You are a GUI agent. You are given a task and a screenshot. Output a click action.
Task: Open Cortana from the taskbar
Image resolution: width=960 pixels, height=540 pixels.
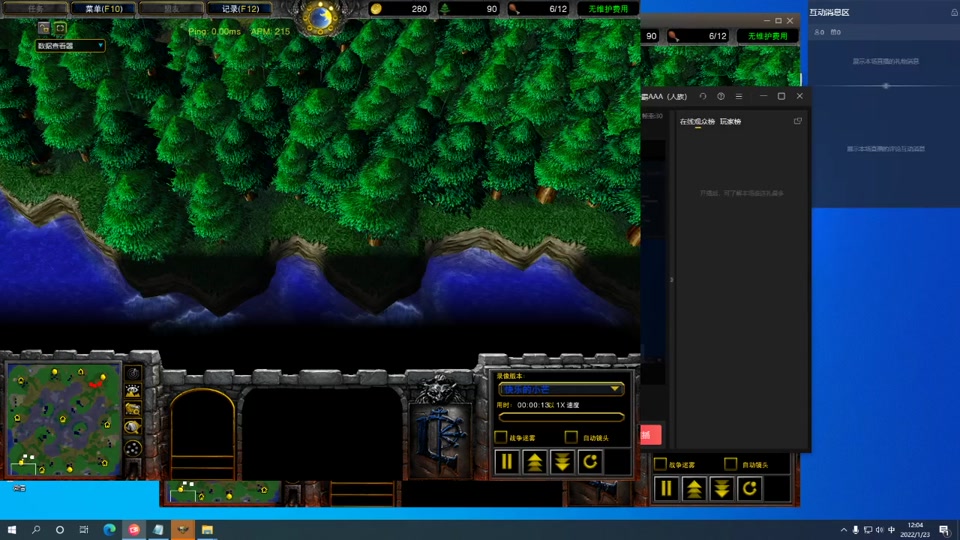coord(59,530)
